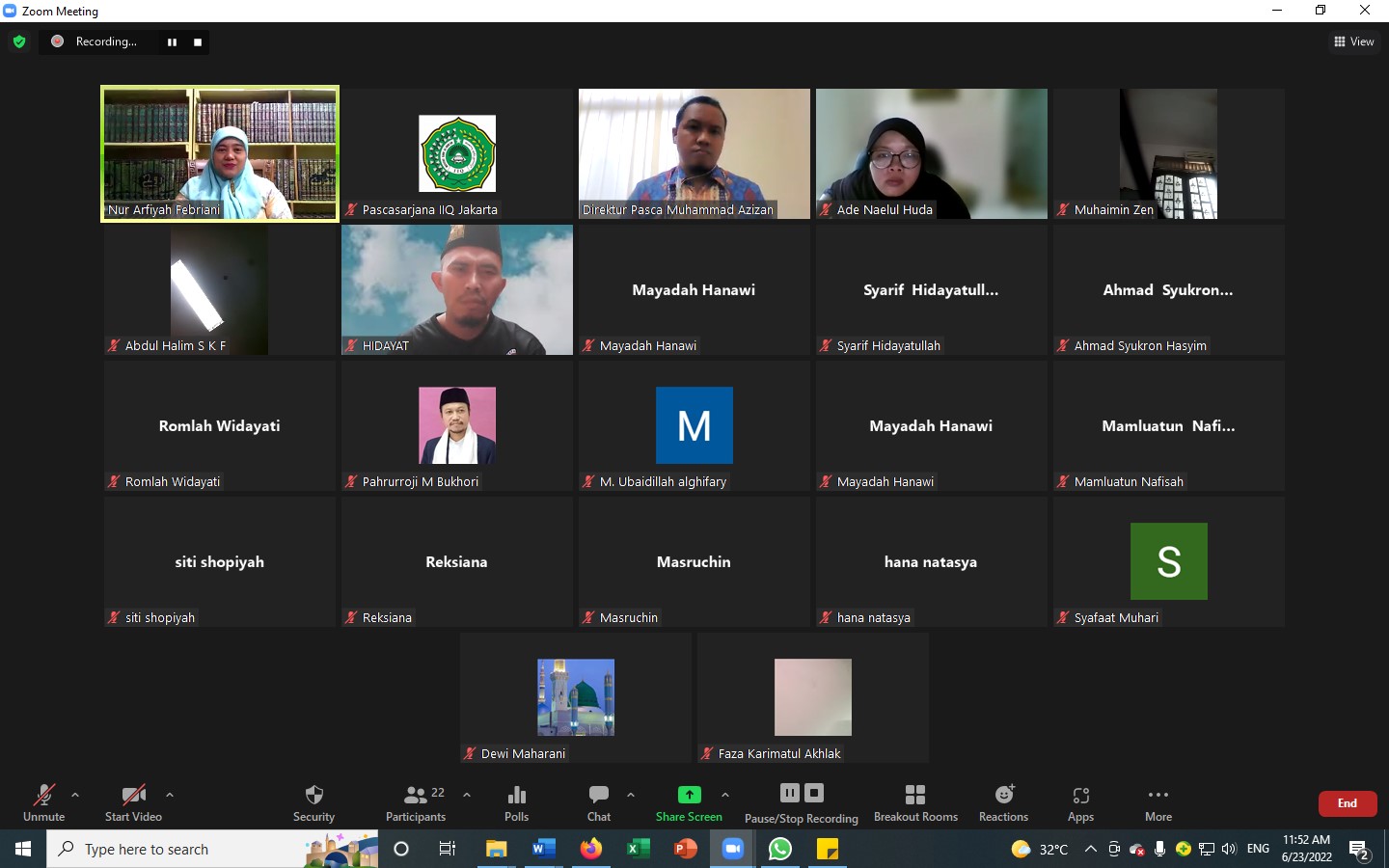
Task: Click the taskbar search box
Action: (x=212, y=849)
